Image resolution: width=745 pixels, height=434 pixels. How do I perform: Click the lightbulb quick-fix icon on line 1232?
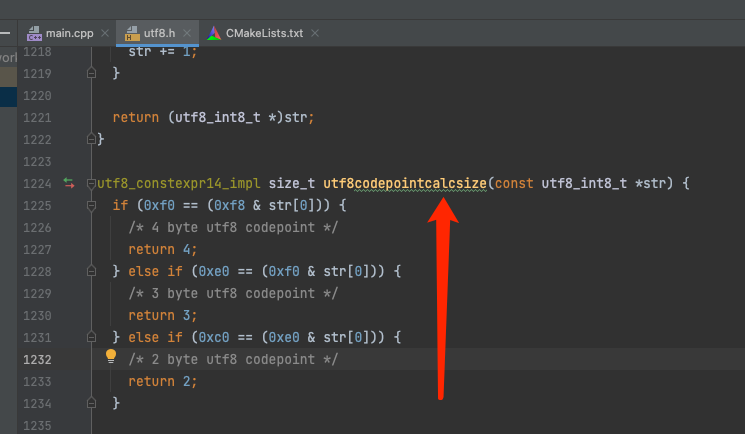pos(111,356)
